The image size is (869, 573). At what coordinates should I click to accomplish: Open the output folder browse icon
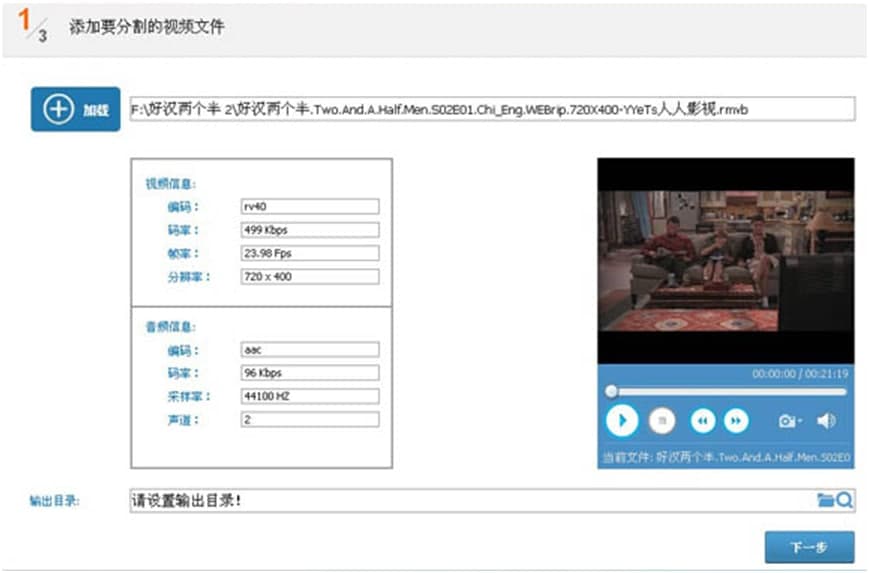825,500
